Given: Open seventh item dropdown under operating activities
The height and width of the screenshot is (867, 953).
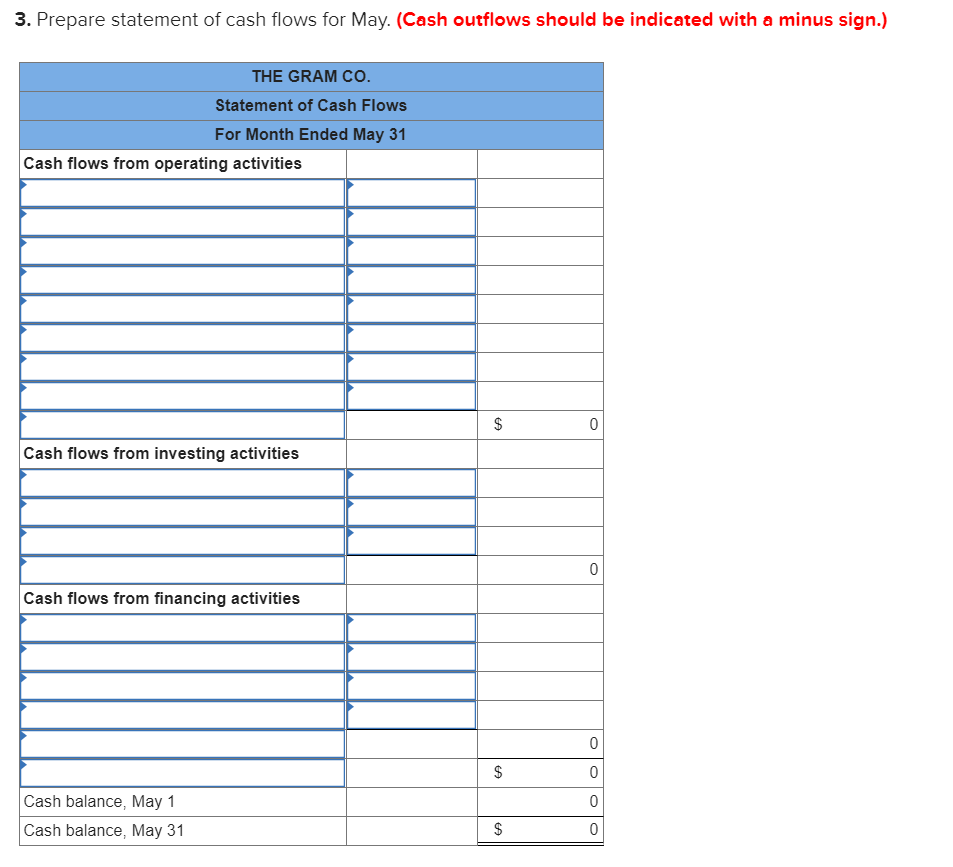Looking at the screenshot, I should [x=182, y=367].
